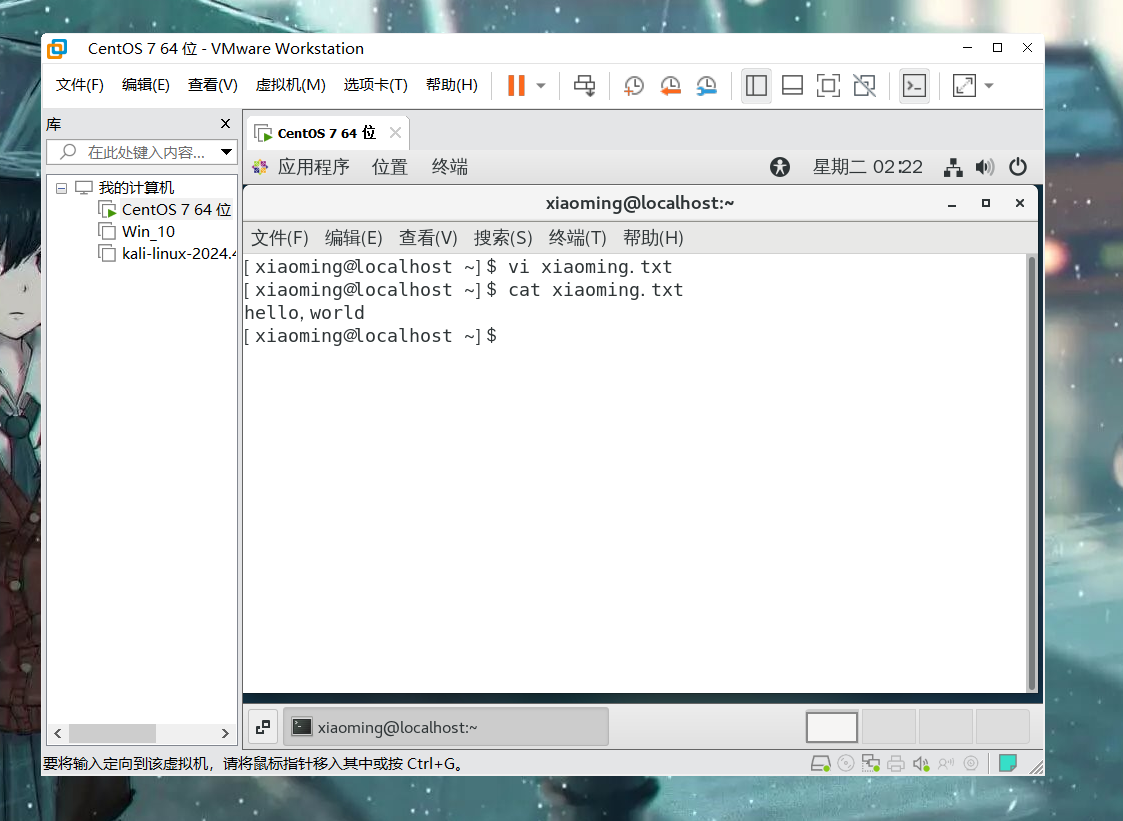The width and height of the screenshot is (1123, 821).
Task: Open the GNOME power menu icon
Action: coord(1017,167)
